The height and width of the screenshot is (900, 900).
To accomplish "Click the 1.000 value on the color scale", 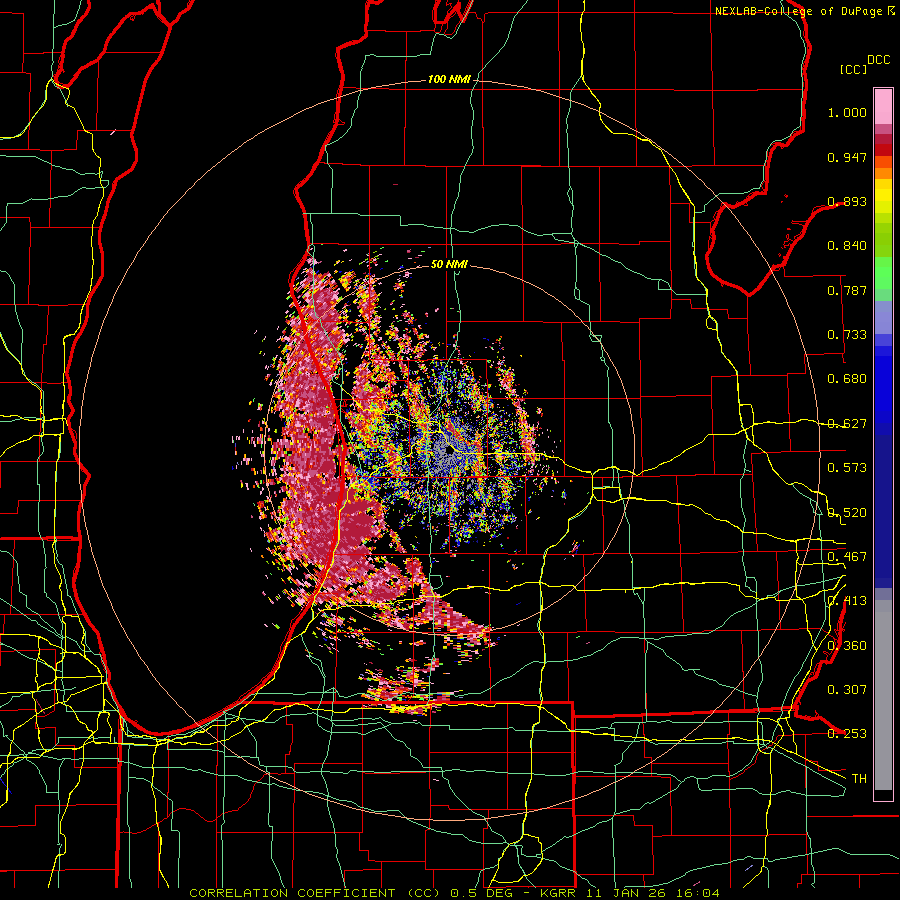I will tap(847, 112).
